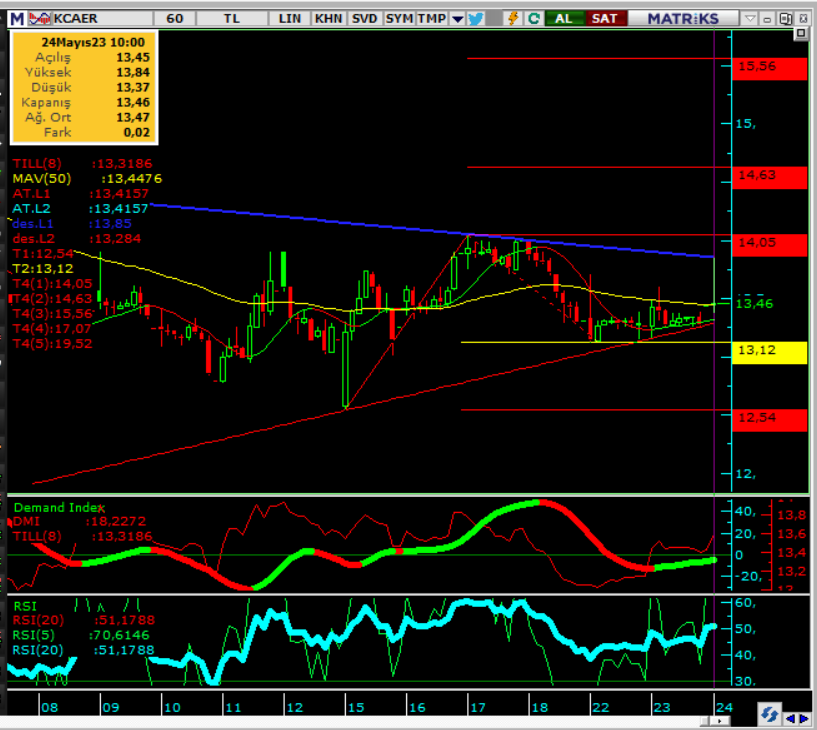
Task: Click the yellow 13,12 price tag
Action: [770, 353]
